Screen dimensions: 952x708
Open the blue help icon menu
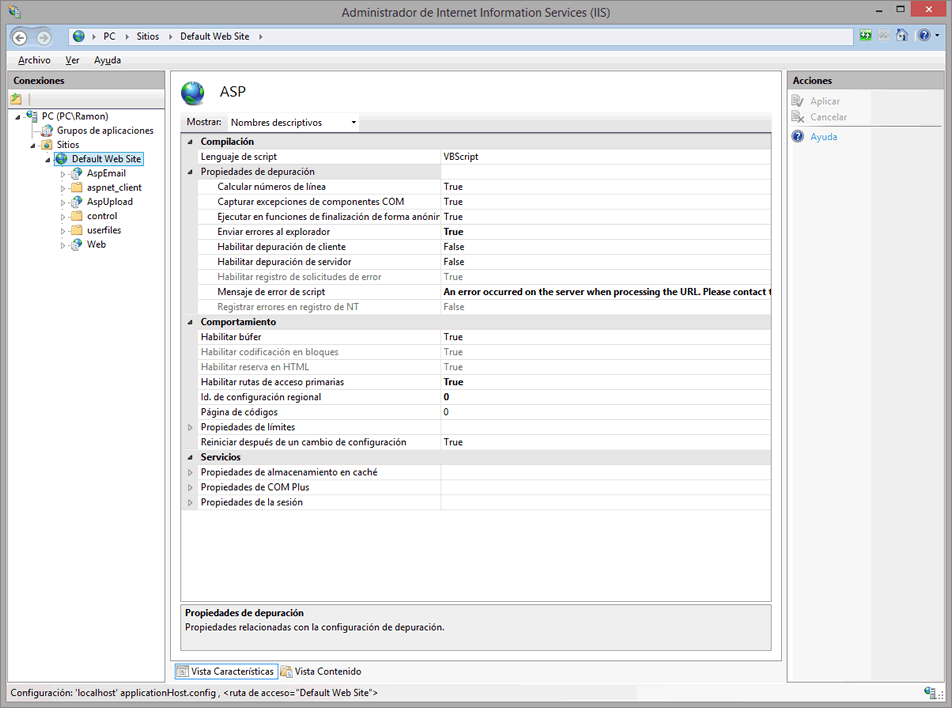[928, 36]
